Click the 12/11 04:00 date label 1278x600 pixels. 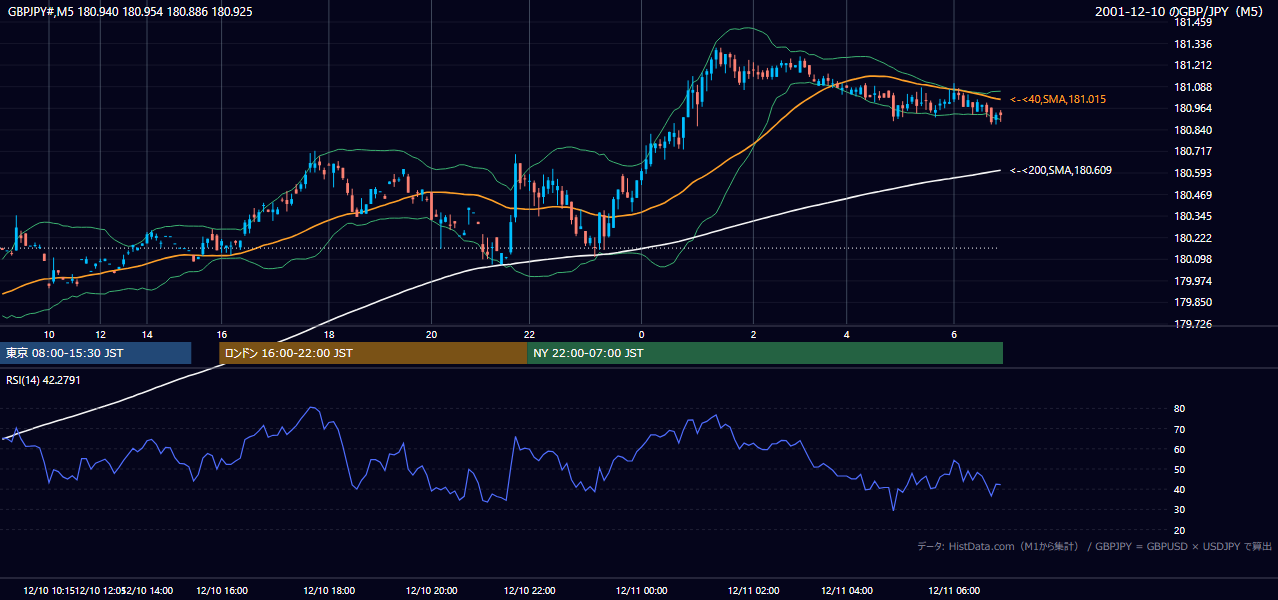846,590
